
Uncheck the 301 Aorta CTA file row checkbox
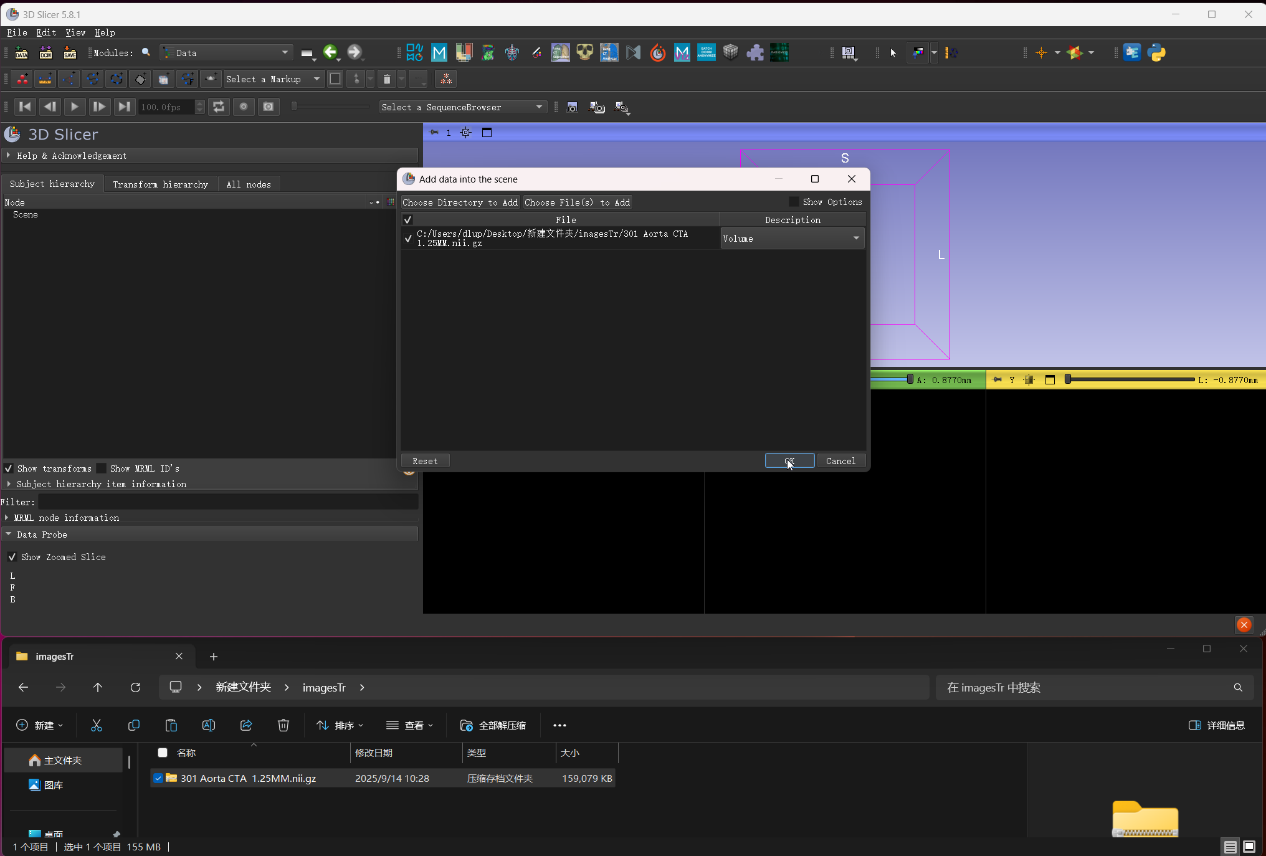408,238
